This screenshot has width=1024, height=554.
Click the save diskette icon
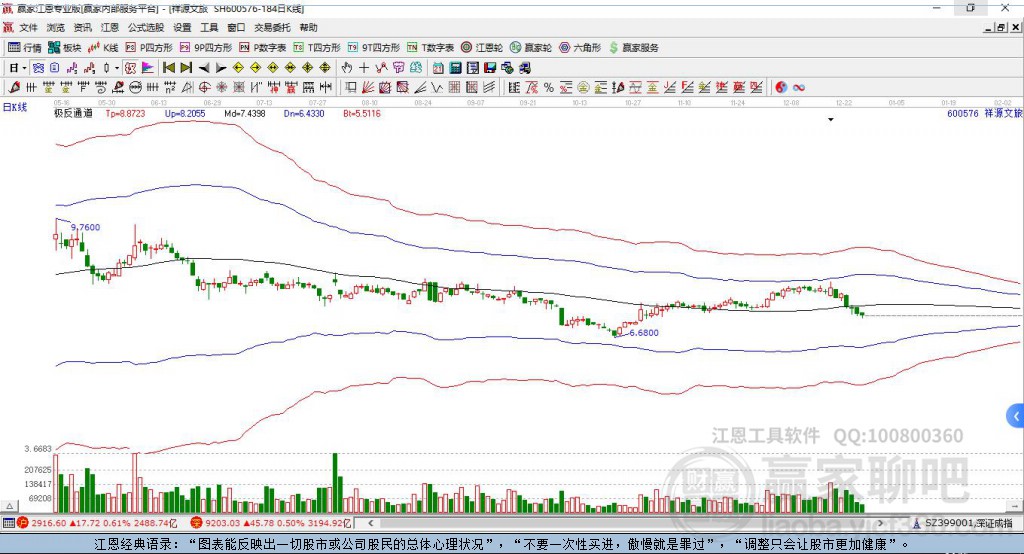click(490, 68)
